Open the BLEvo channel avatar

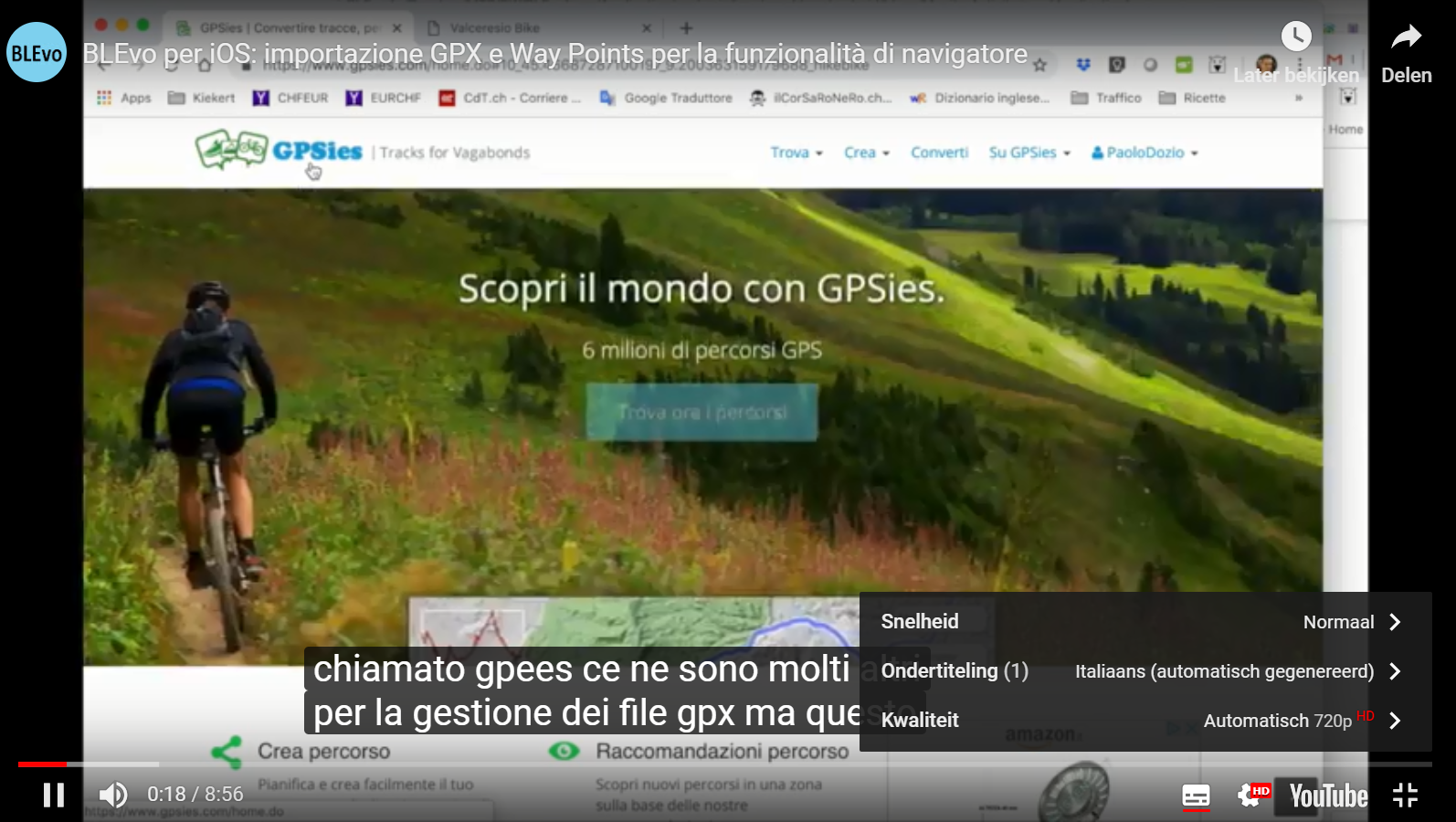point(37,52)
